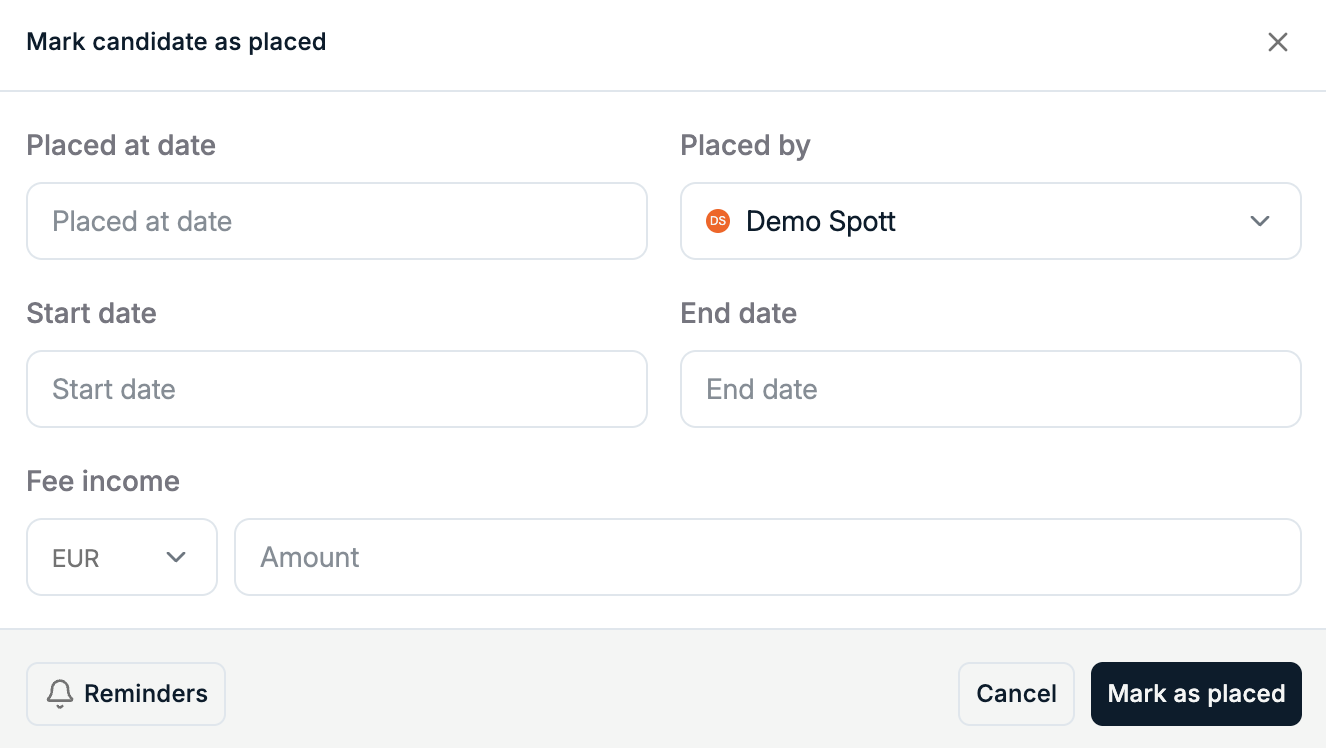Focus the Placed at date input field
Screen dimensions: 1326x748
point(337,221)
